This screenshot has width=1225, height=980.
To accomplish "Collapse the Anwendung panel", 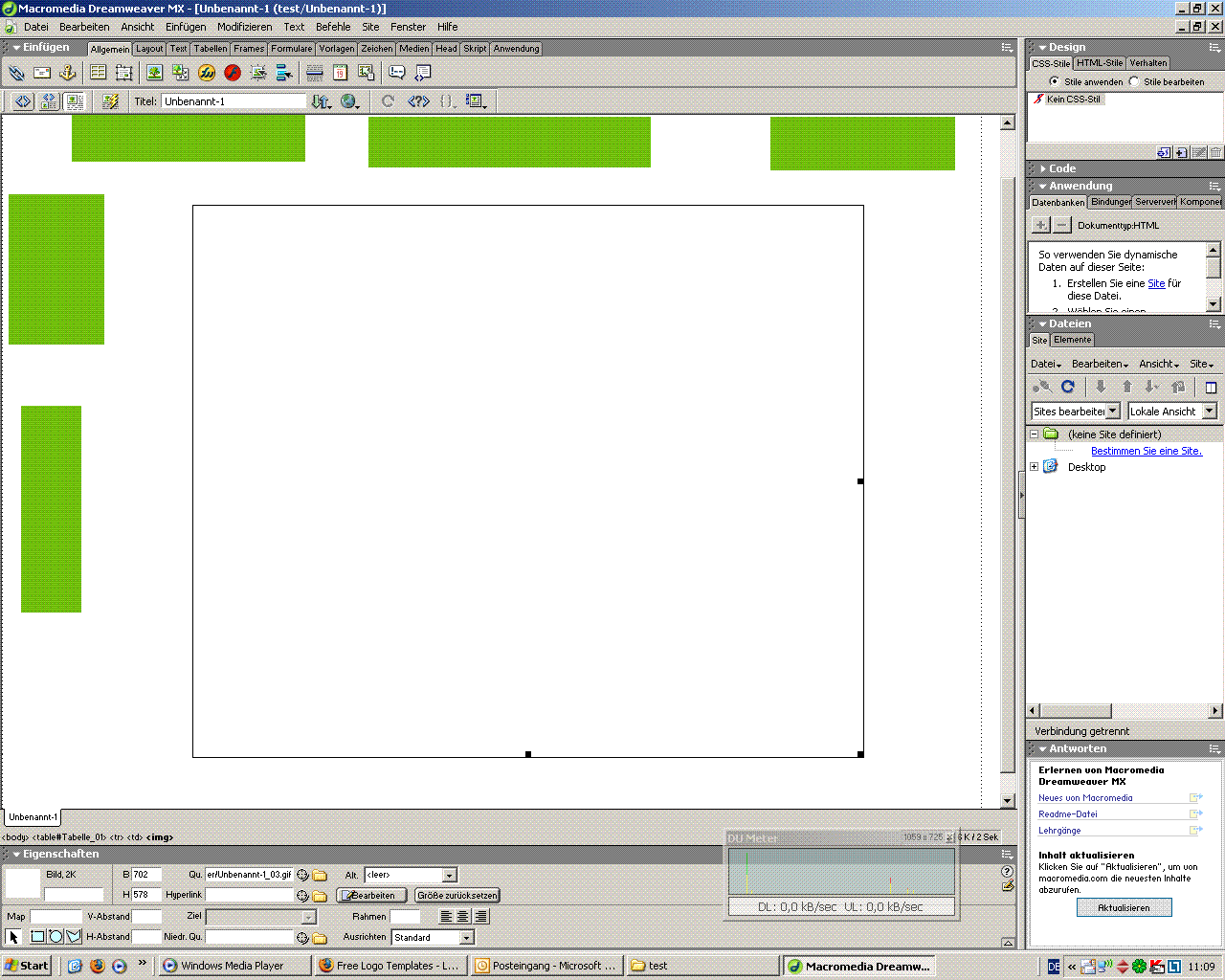I will point(1043,186).
